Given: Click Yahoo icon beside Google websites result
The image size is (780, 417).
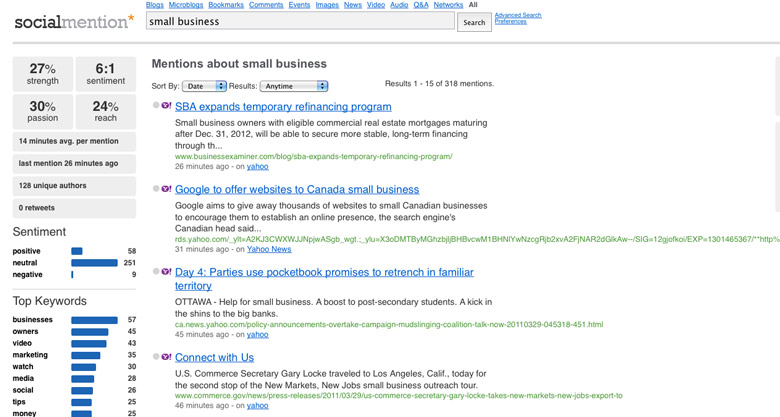Looking at the screenshot, I should tap(166, 189).
